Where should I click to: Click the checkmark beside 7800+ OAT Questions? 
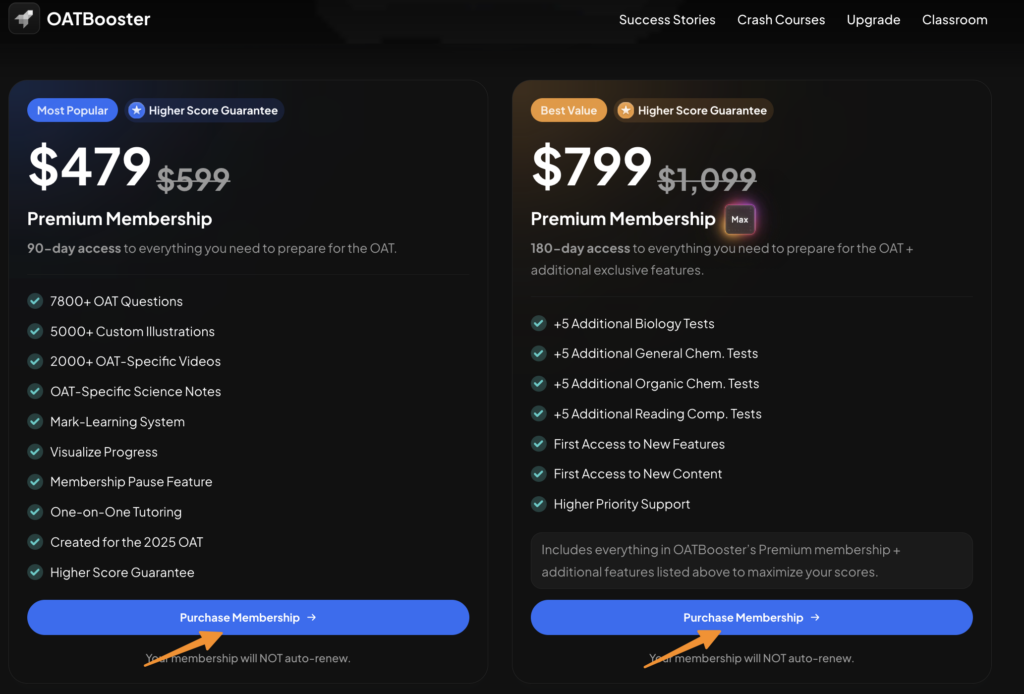pyautogui.click(x=35, y=301)
